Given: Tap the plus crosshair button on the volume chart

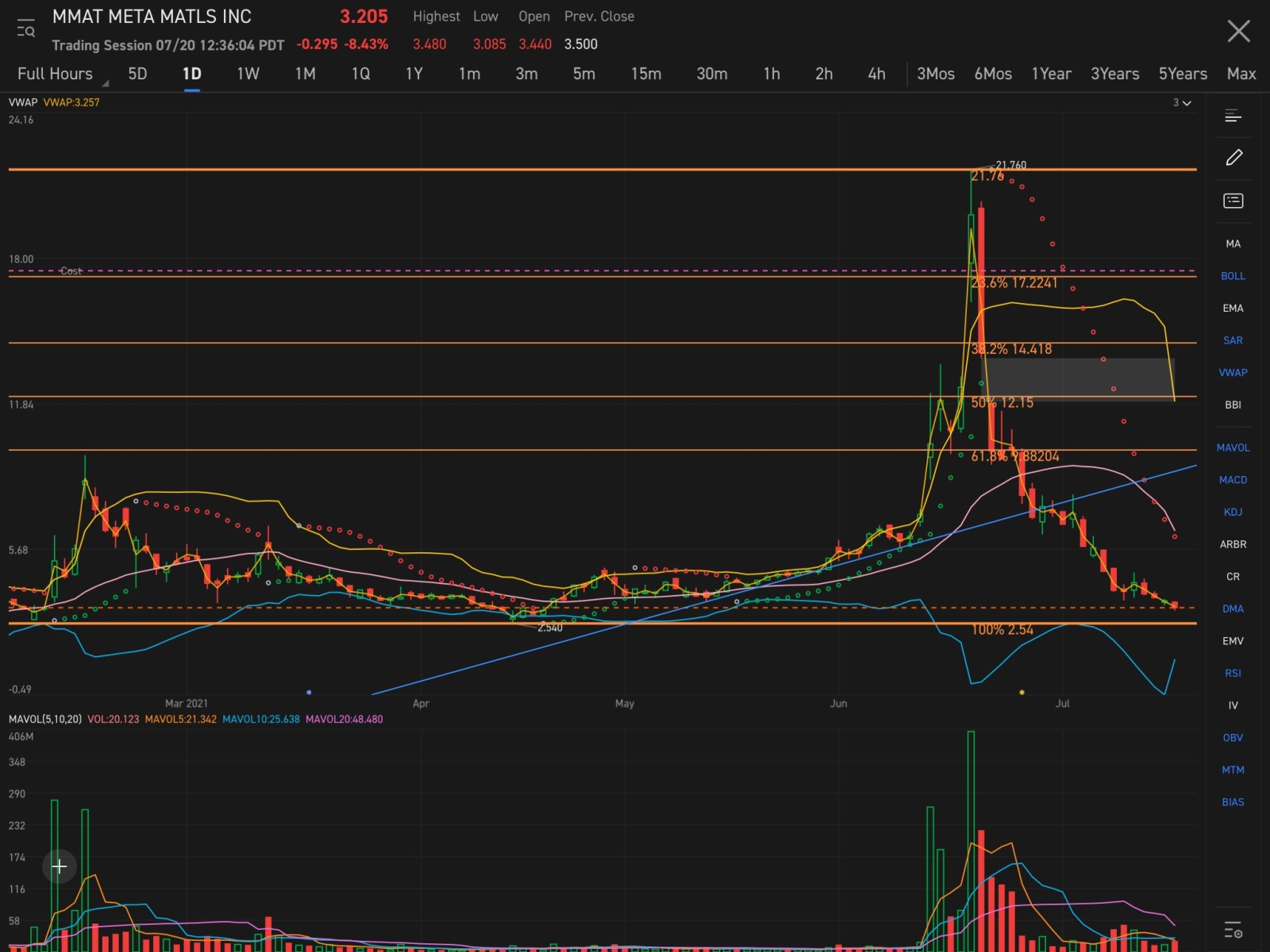Looking at the screenshot, I should pos(60,866).
